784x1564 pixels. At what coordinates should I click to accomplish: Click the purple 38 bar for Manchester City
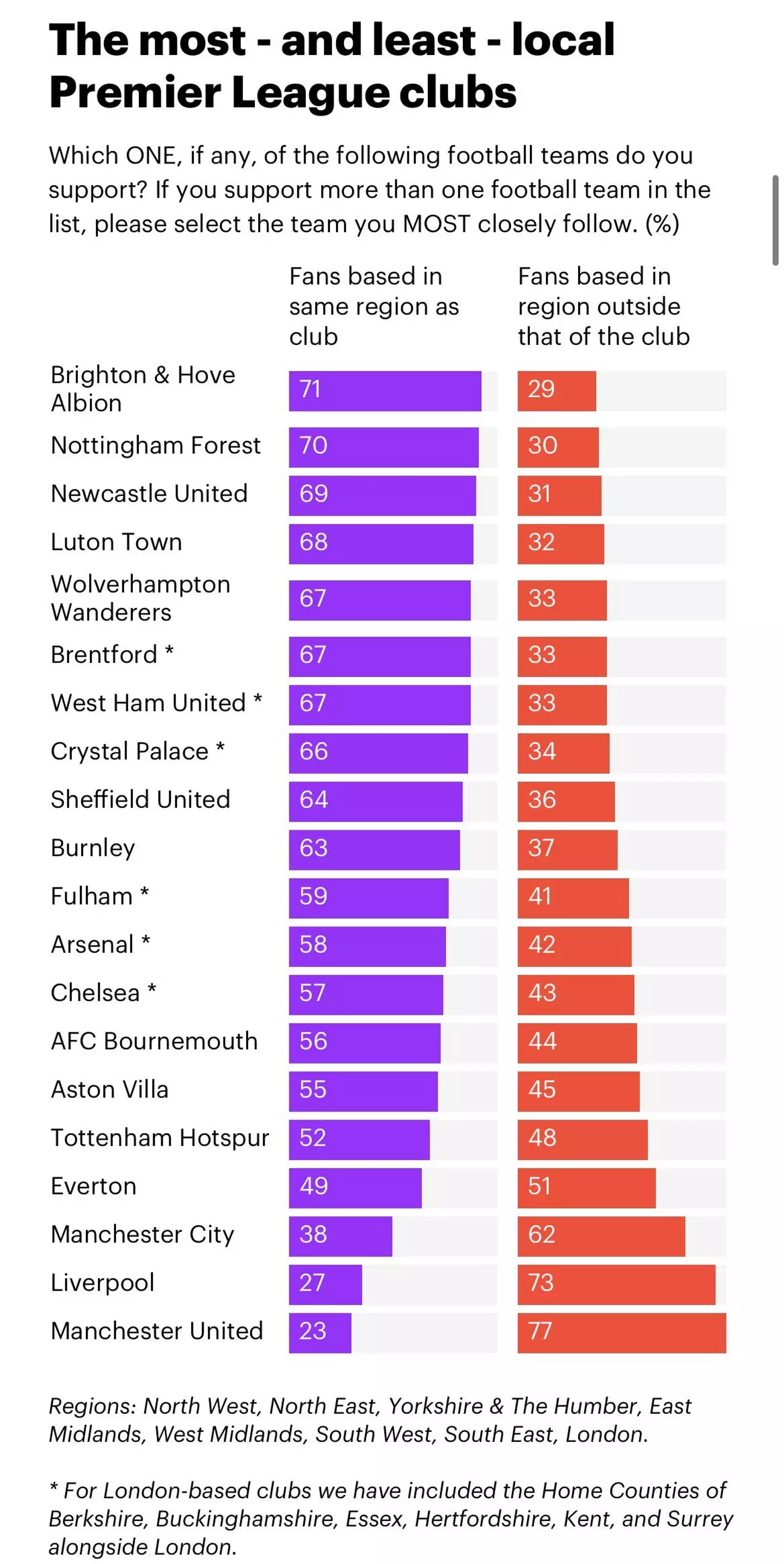[340, 1236]
